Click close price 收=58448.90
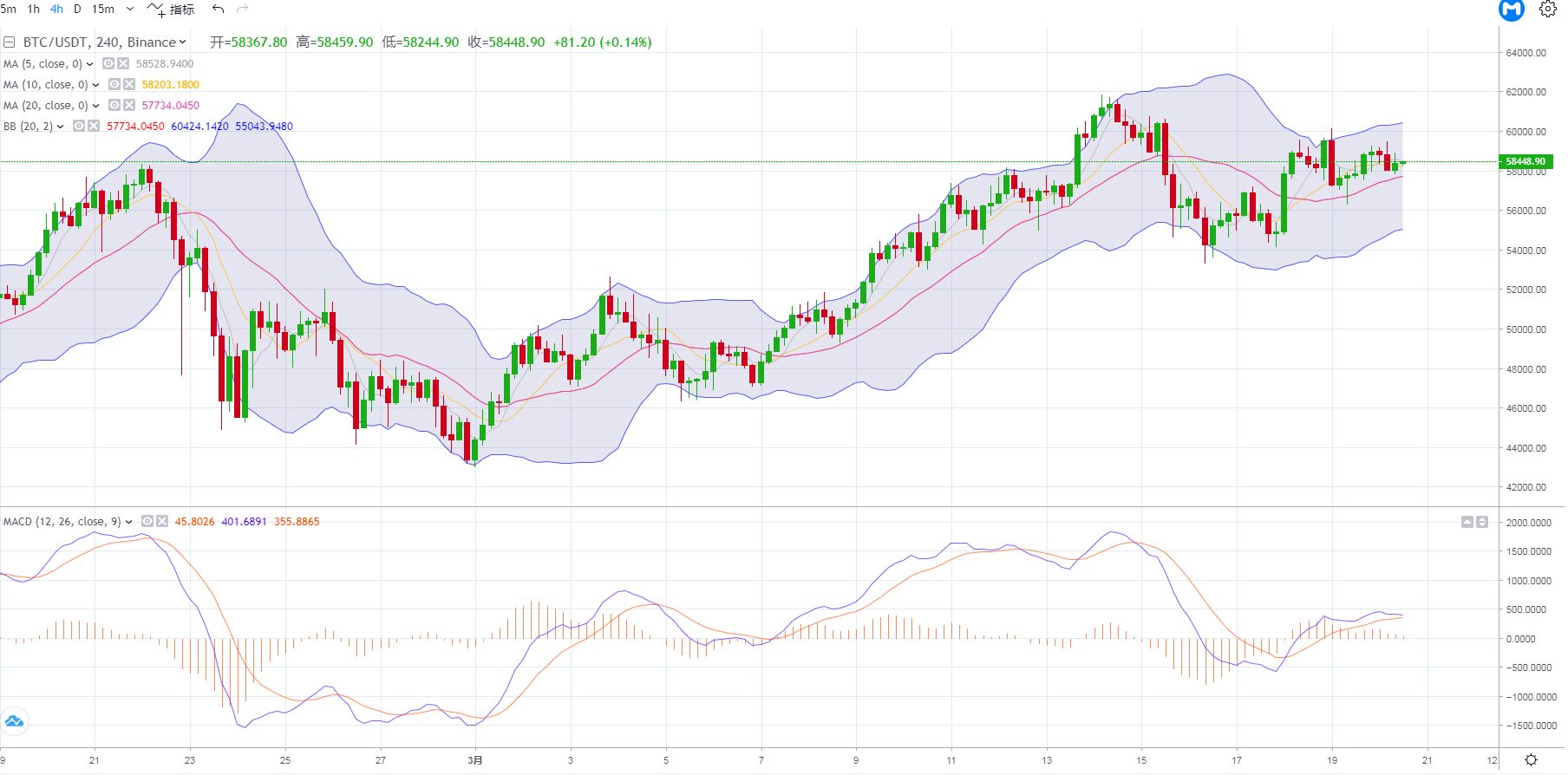This screenshot has width=1568, height=775. click(506, 42)
